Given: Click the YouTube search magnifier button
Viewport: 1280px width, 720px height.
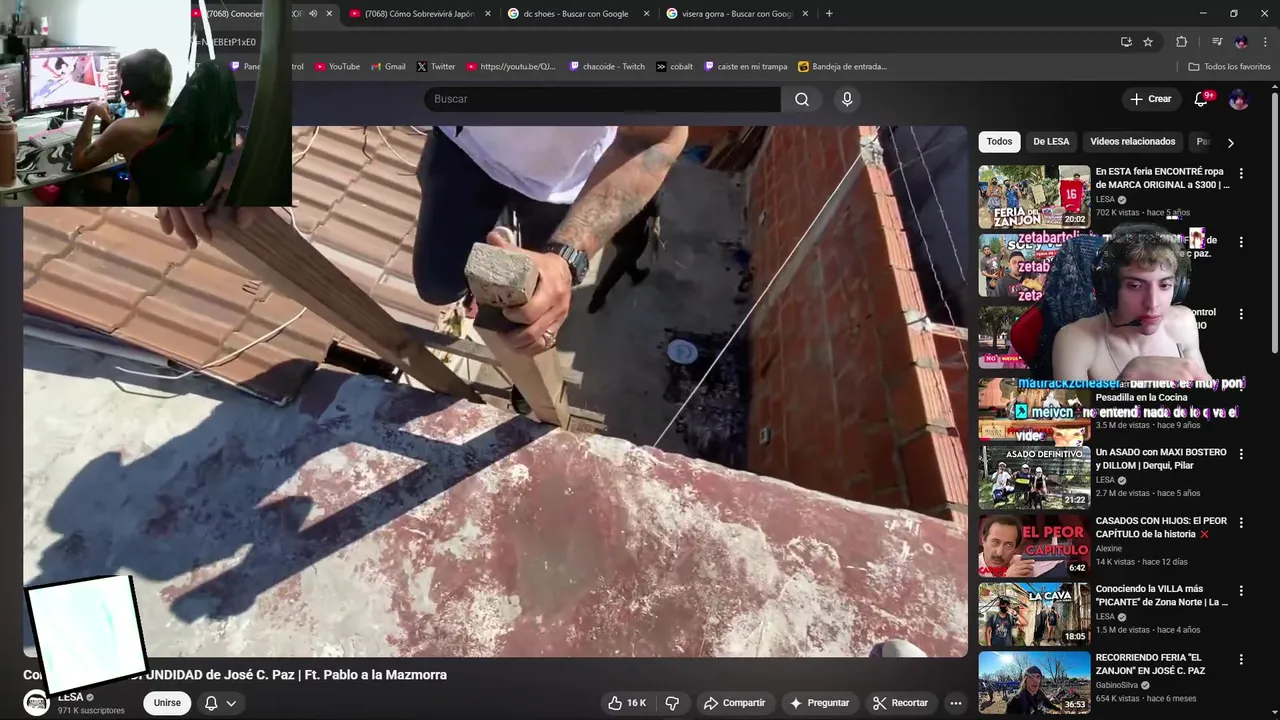Looking at the screenshot, I should coord(802,99).
